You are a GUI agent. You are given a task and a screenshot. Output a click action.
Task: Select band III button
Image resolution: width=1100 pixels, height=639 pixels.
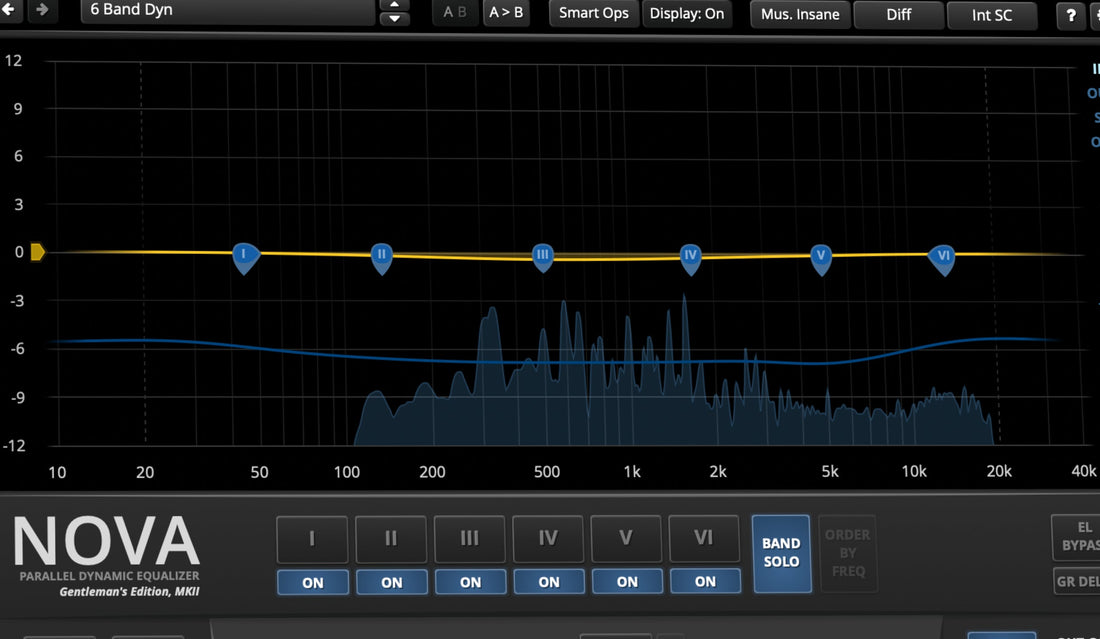pyautogui.click(x=469, y=539)
